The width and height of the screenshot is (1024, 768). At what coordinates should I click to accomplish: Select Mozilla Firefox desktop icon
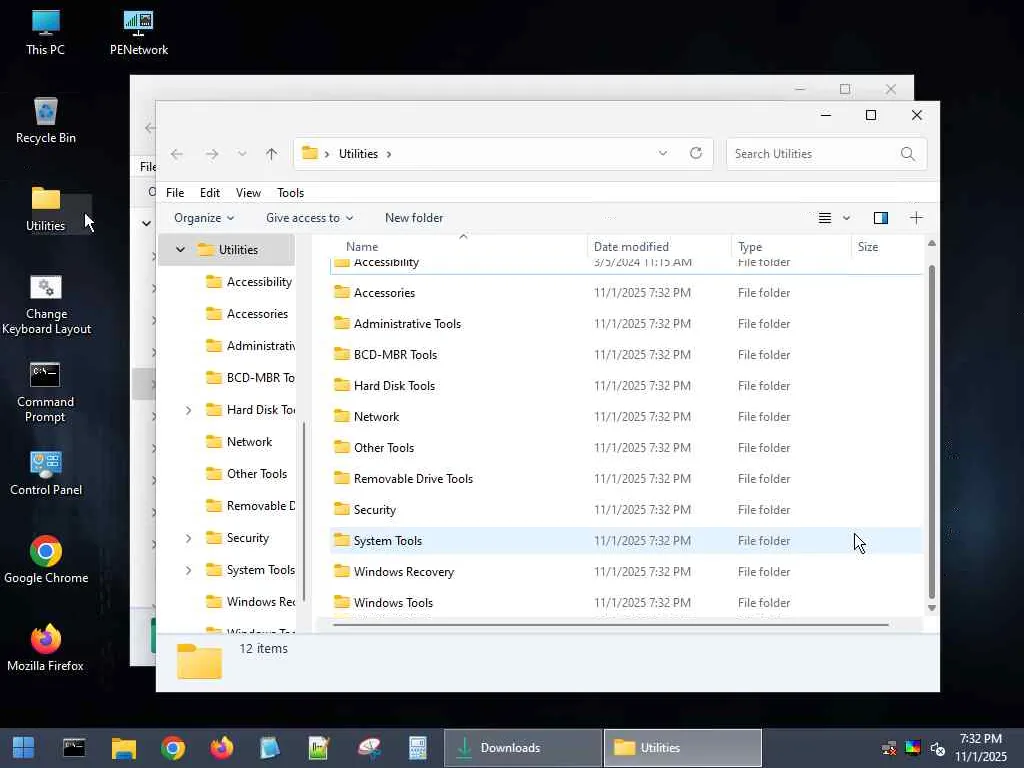tap(45, 648)
